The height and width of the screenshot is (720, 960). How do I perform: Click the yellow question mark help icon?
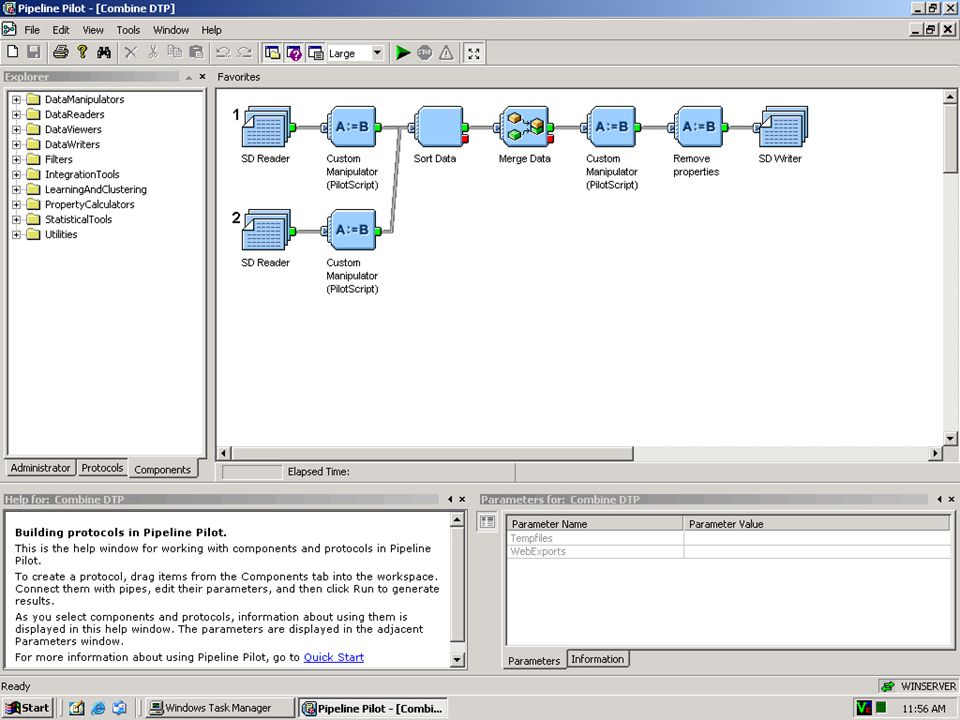click(82, 53)
